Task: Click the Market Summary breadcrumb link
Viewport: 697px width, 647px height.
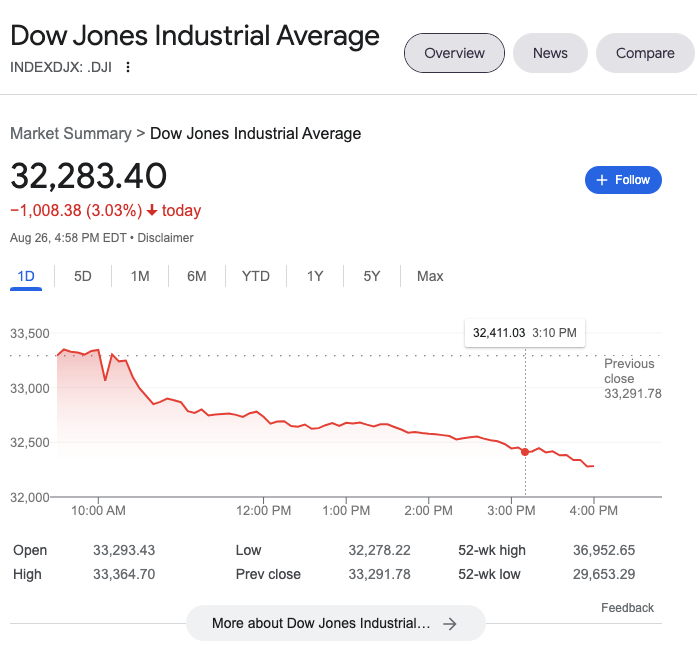Action: (70, 133)
